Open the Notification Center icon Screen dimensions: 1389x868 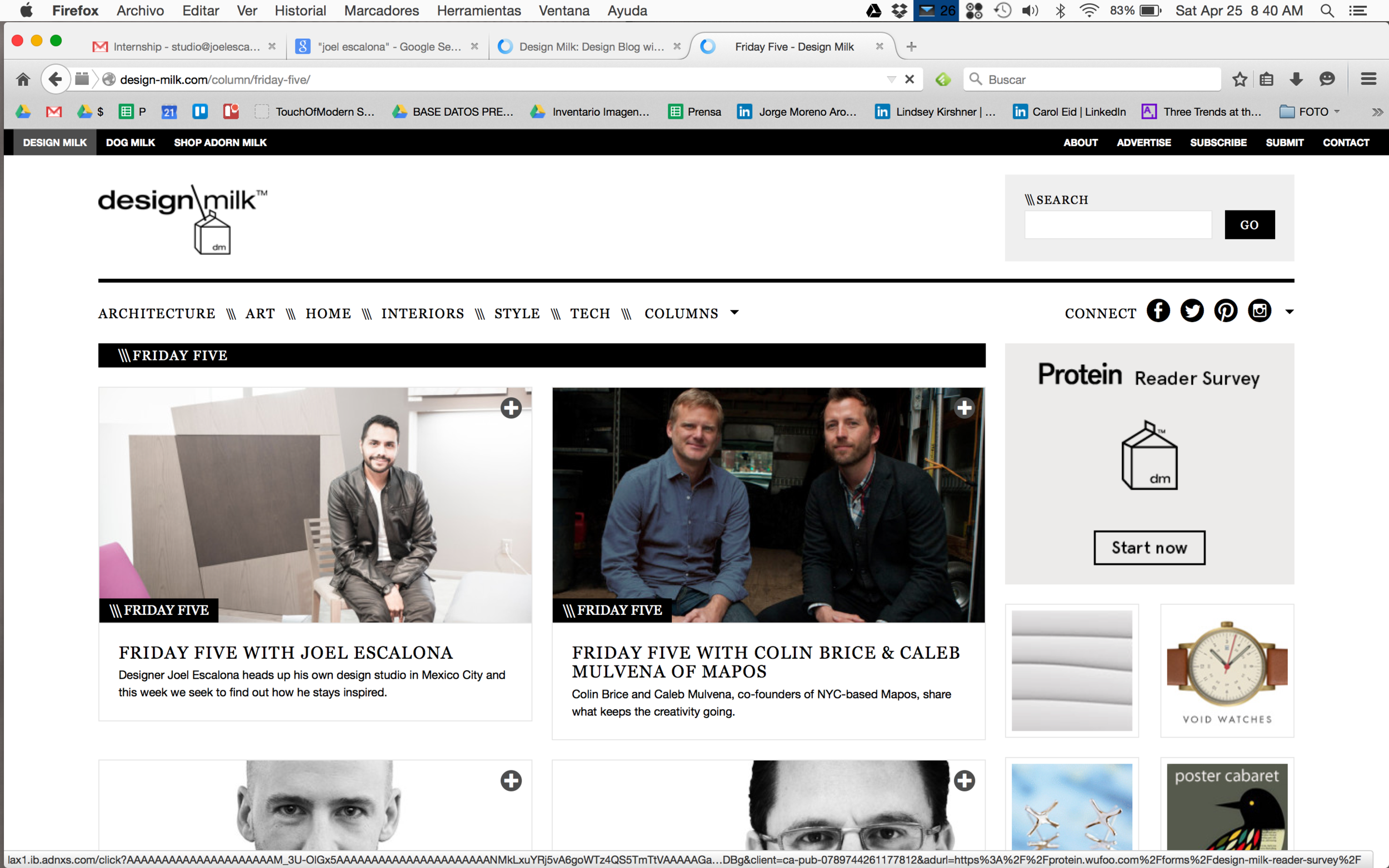tap(1358, 11)
